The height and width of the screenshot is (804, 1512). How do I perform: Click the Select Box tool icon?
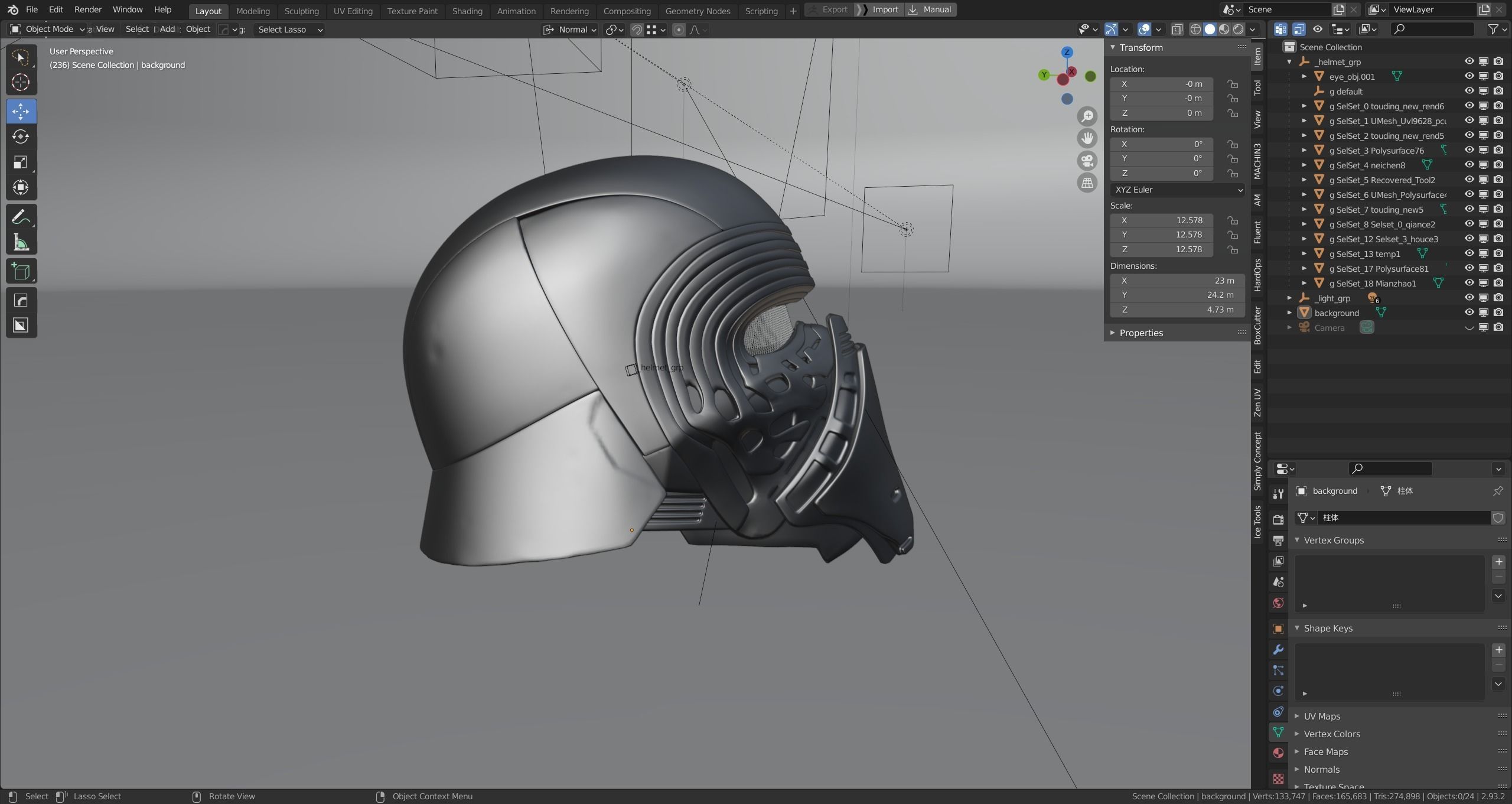tap(21, 57)
